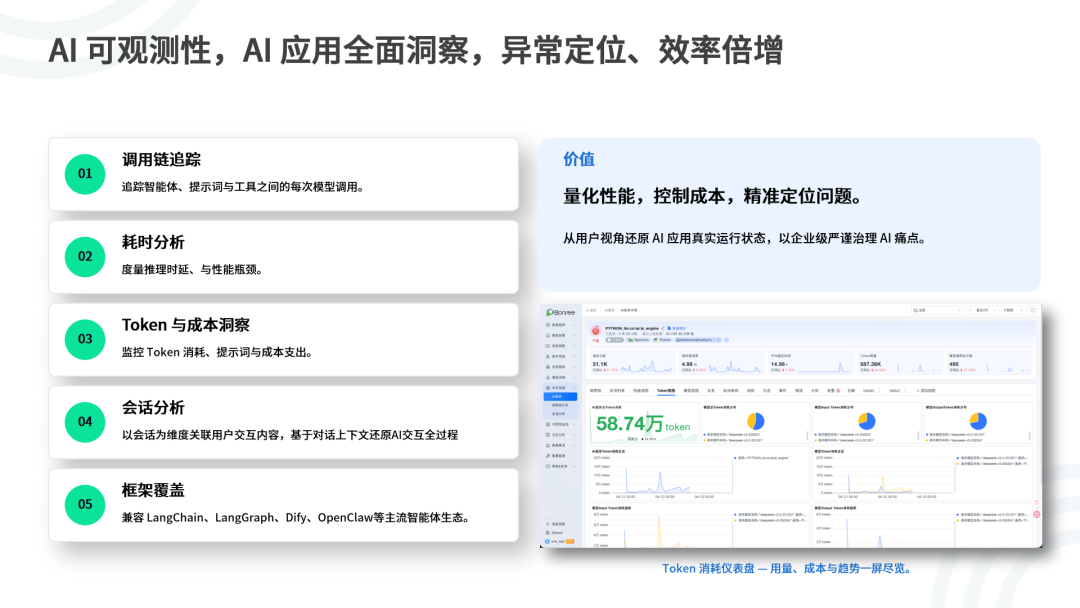This screenshot has height=608, width=1080.
Task: Click the pencil edit icon beside PYTHON service name
Action: pyautogui.click(x=663, y=328)
